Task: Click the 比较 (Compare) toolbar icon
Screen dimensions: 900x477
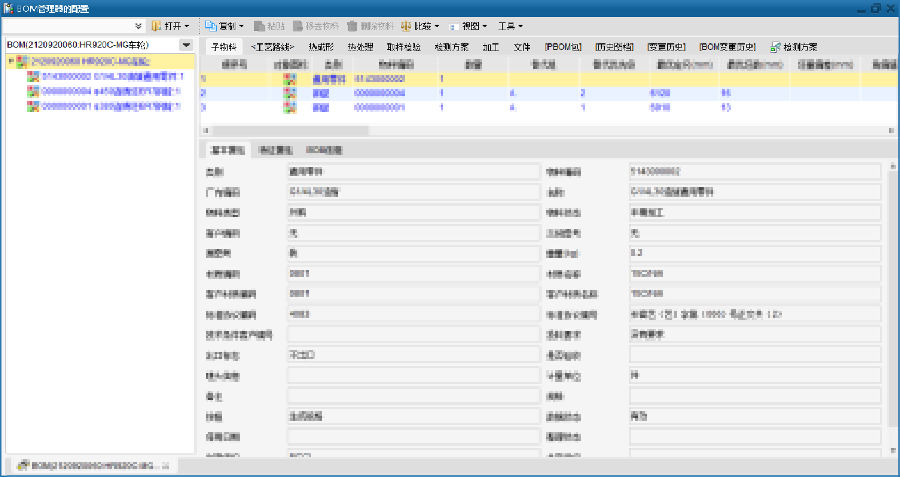Action: (407, 25)
